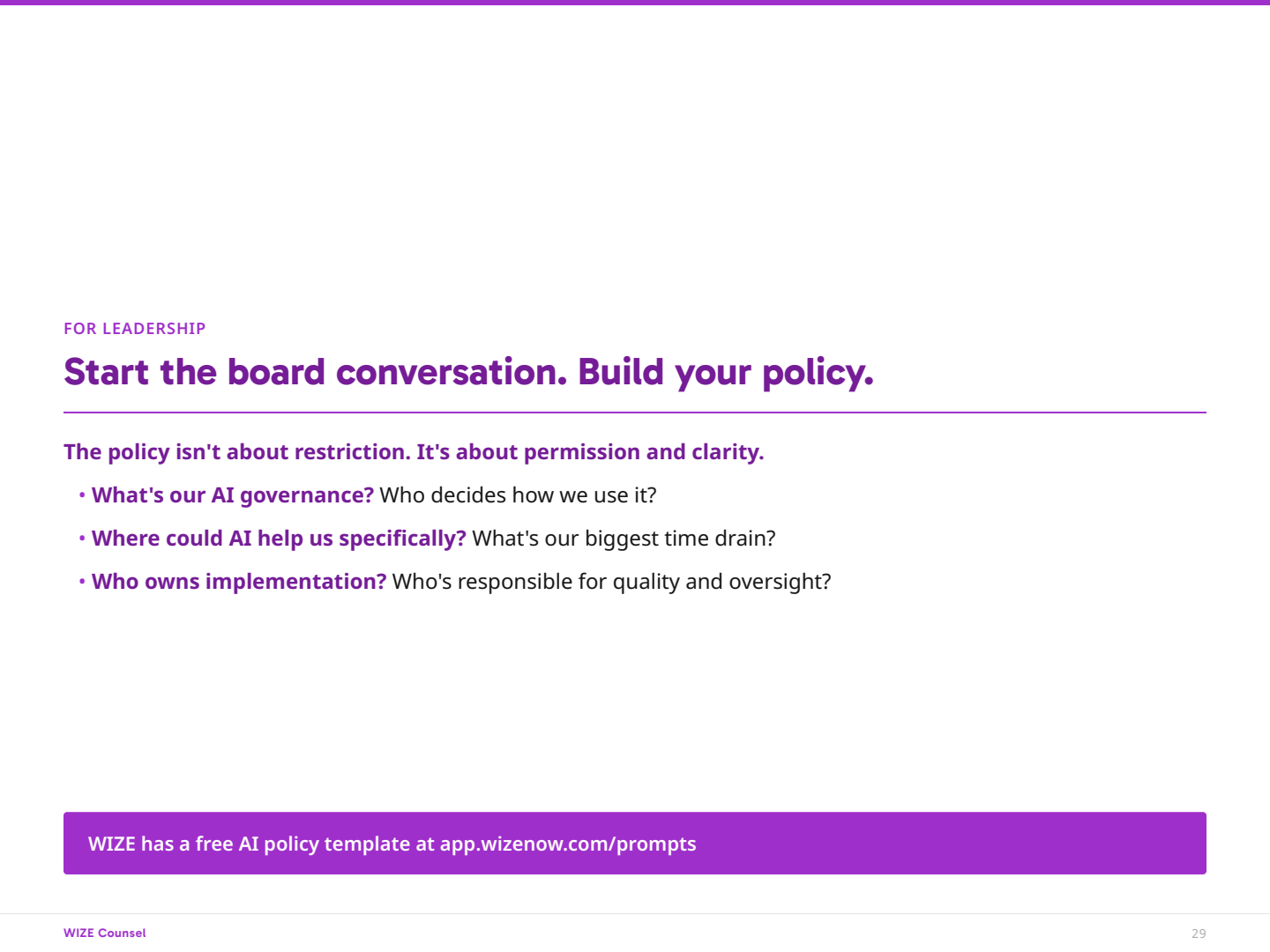This screenshot has width=1270, height=952.
Task: Click 'It's about permission and clarity.' text
Action: [x=590, y=452]
